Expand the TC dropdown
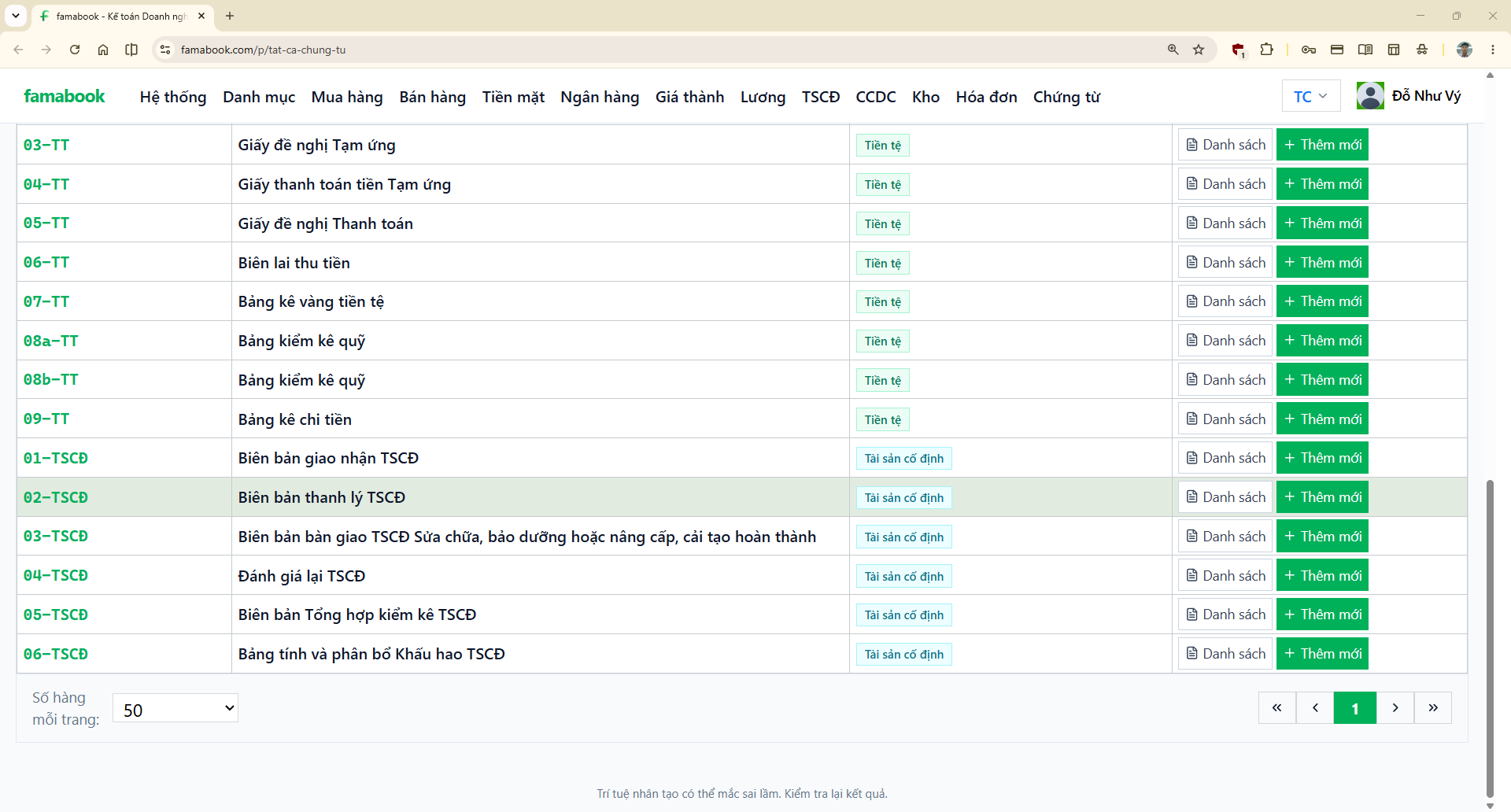The image size is (1511, 812). [1310, 96]
